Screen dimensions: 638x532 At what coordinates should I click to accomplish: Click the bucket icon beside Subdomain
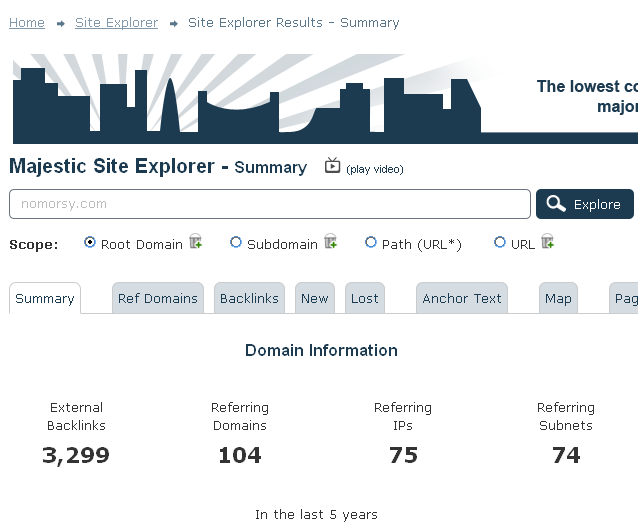click(x=330, y=242)
